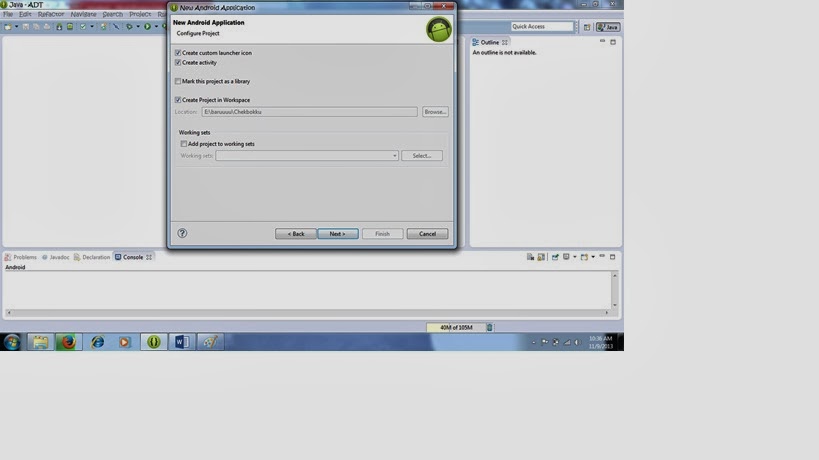Click the Browse button for Location
819x460 pixels.
click(x=435, y=112)
